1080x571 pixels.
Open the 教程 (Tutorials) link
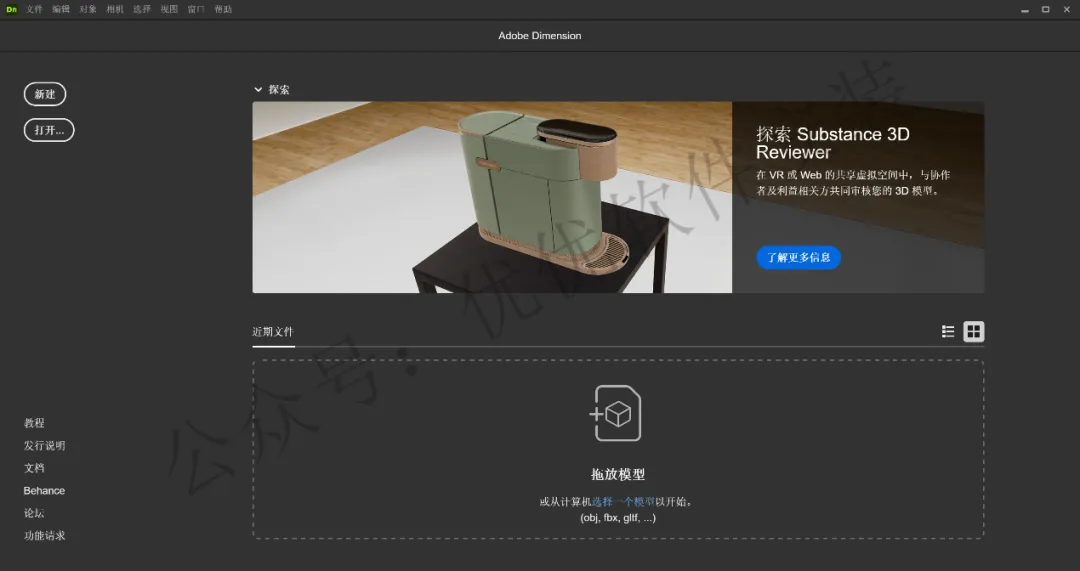click(x=34, y=423)
